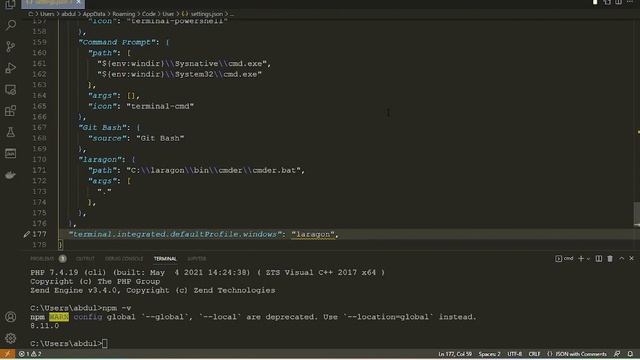Open the activity bar icon below Testing
The width and height of the screenshot is (640, 360).
(11, 153)
